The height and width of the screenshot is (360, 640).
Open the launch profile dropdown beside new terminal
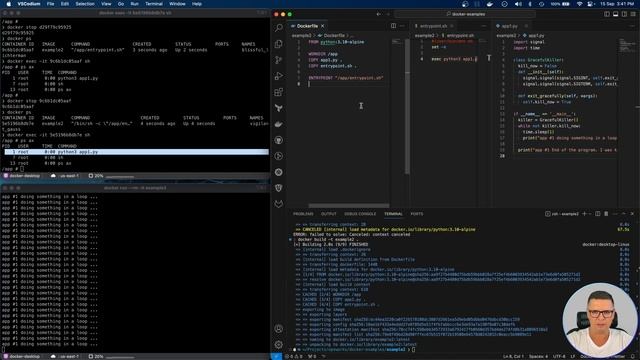[590, 213]
